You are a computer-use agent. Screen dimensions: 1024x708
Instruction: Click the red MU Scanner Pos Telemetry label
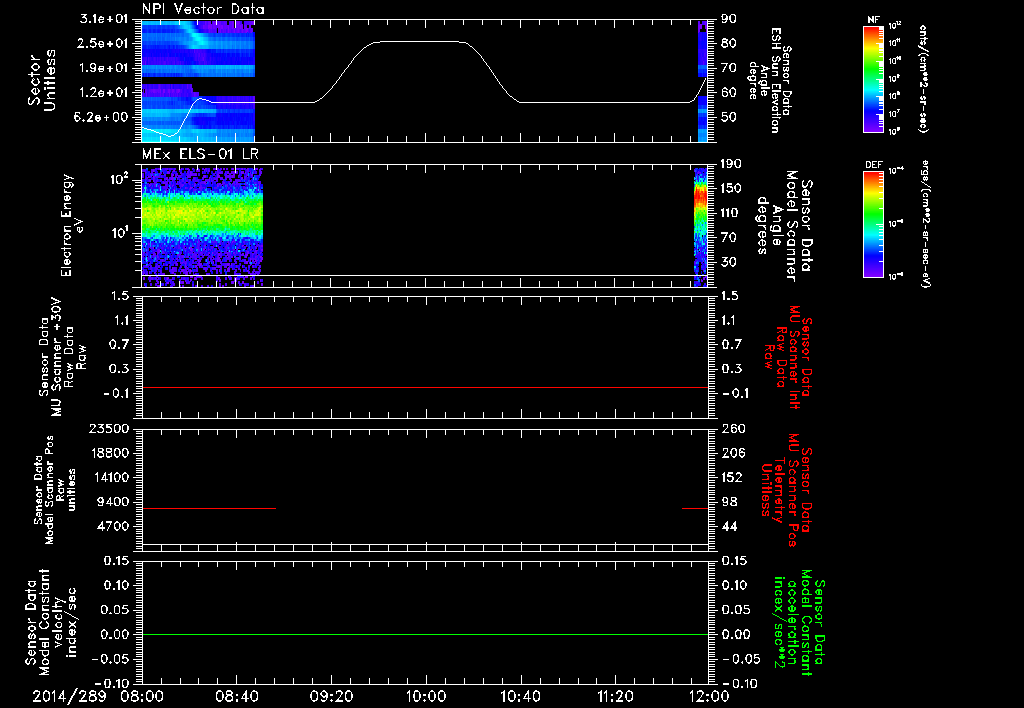pyautogui.click(x=786, y=490)
